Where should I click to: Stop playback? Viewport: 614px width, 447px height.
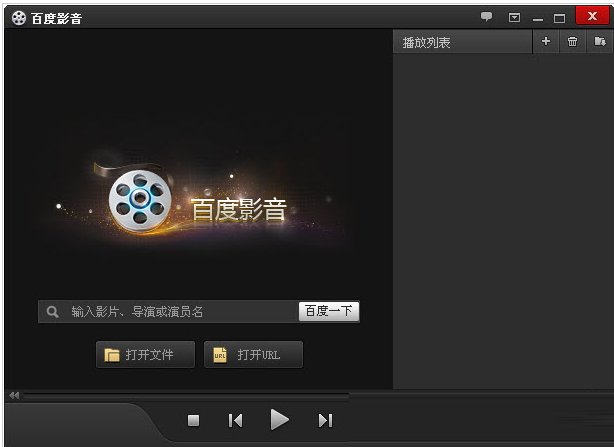(194, 421)
